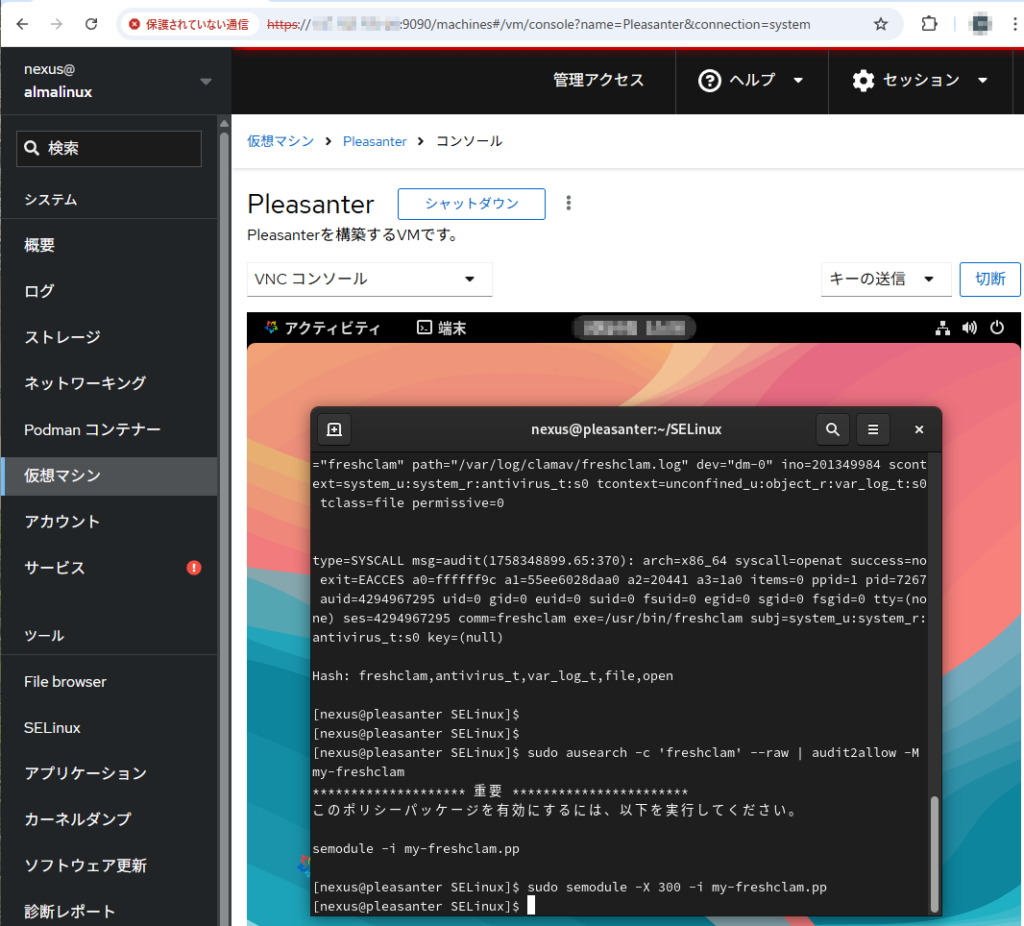1024x926 pixels.
Task: Click the Pleasanter breadcrumb link
Action: (375, 141)
